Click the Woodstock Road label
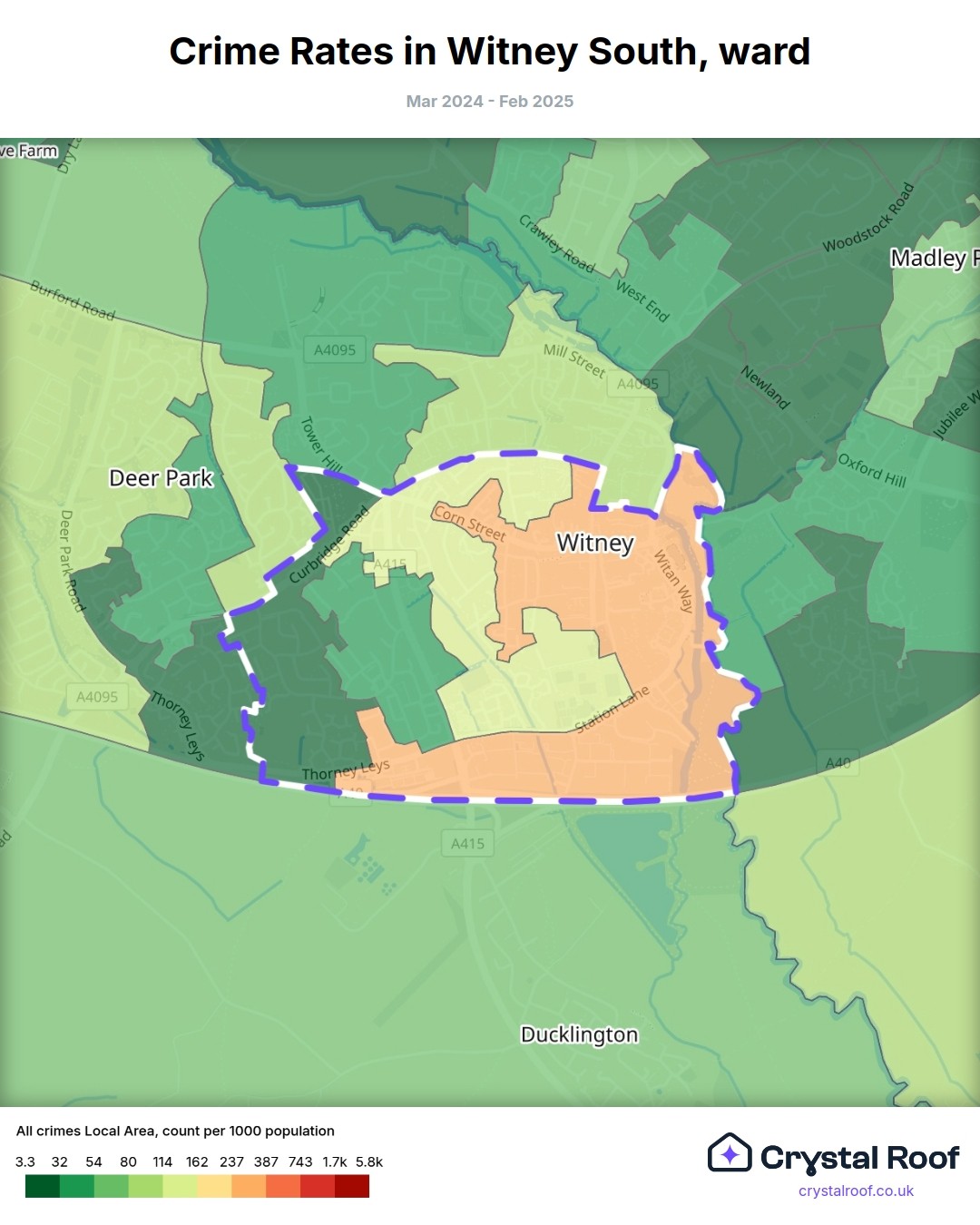The image size is (980, 1225). 868,218
